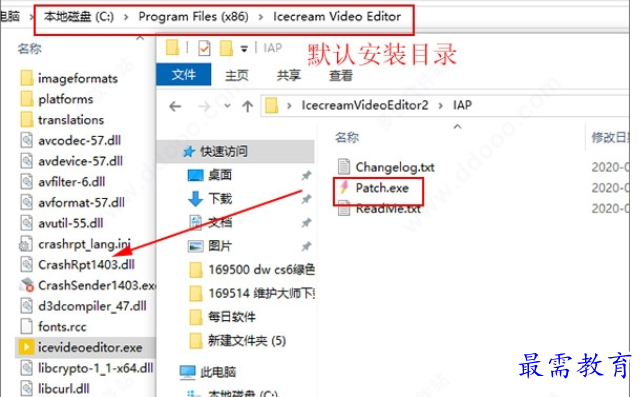640x397 pixels.
Task: Go up one folder level
Action: [247, 106]
